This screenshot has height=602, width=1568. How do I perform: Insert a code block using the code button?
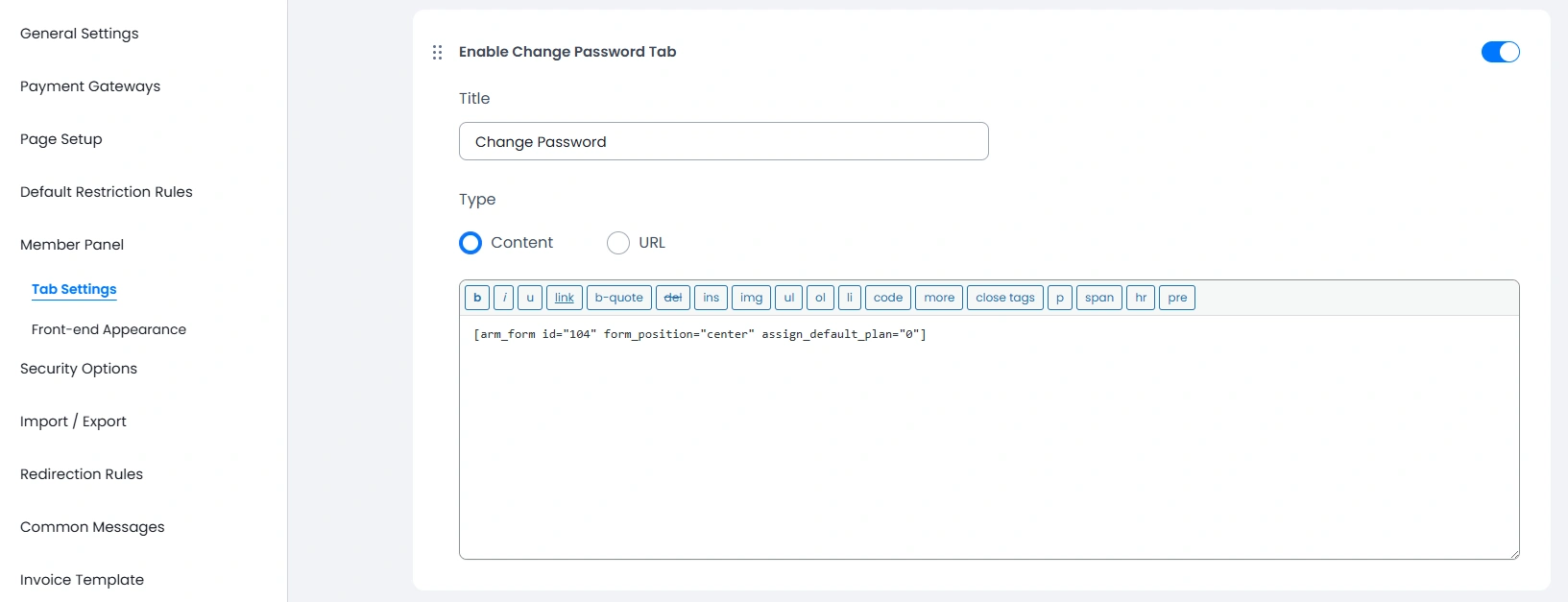[x=887, y=298]
